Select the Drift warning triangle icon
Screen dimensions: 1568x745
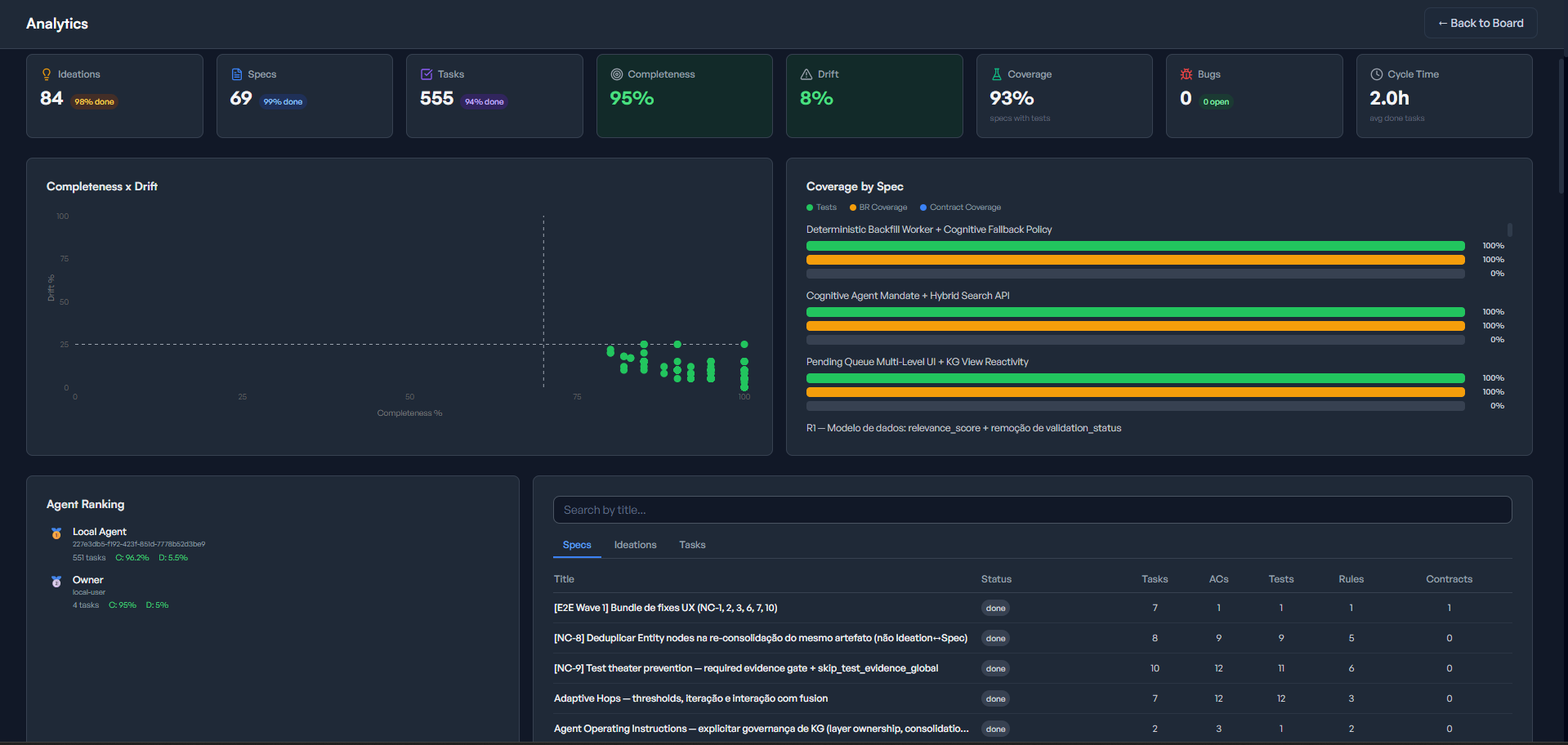[806, 74]
